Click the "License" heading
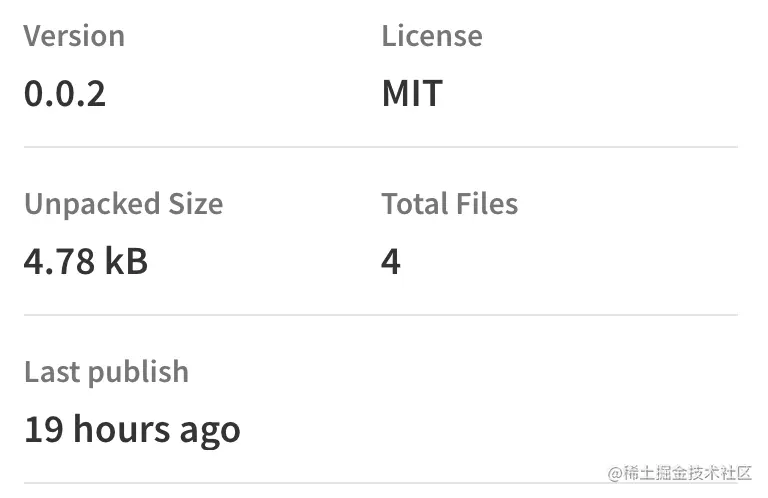The image size is (768, 498). tap(431, 36)
